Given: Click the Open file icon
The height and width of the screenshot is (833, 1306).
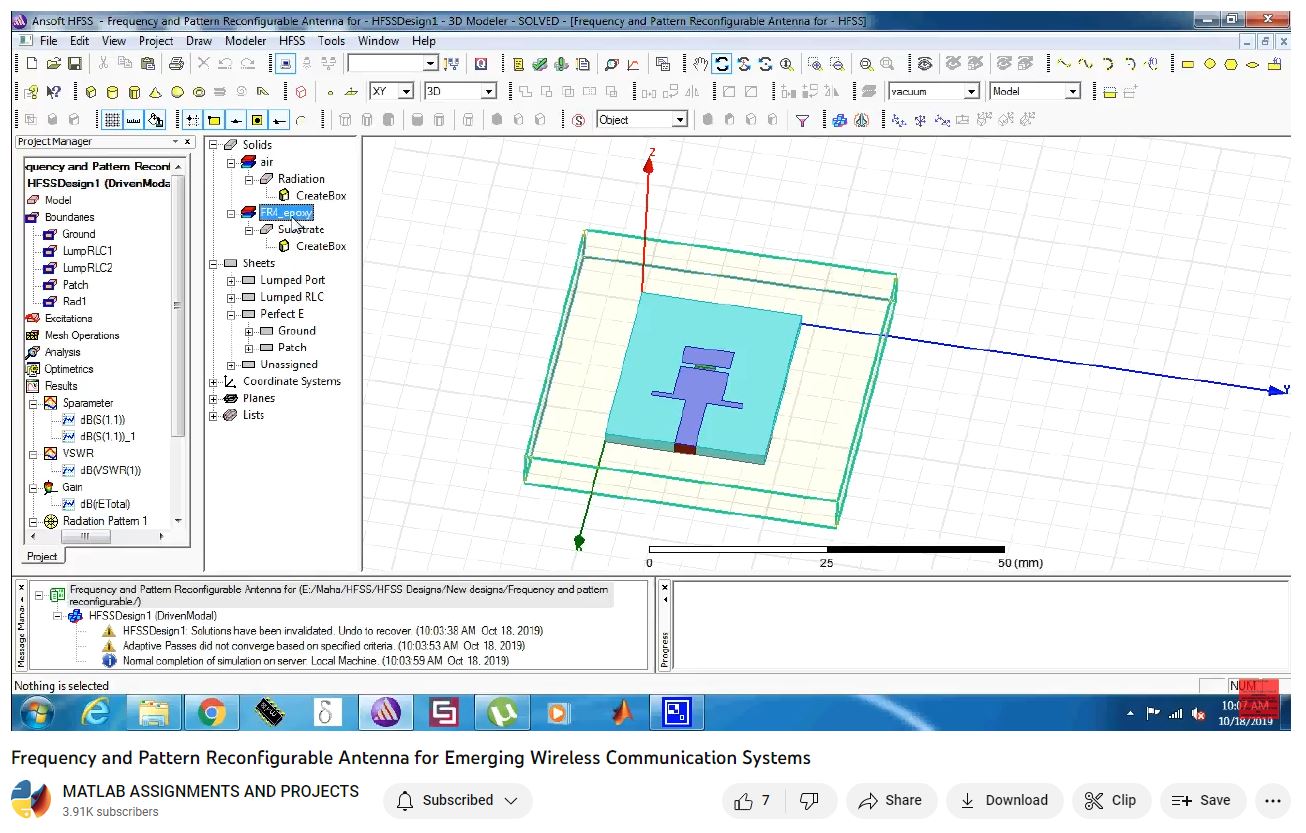Looking at the screenshot, I should click(53, 64).
